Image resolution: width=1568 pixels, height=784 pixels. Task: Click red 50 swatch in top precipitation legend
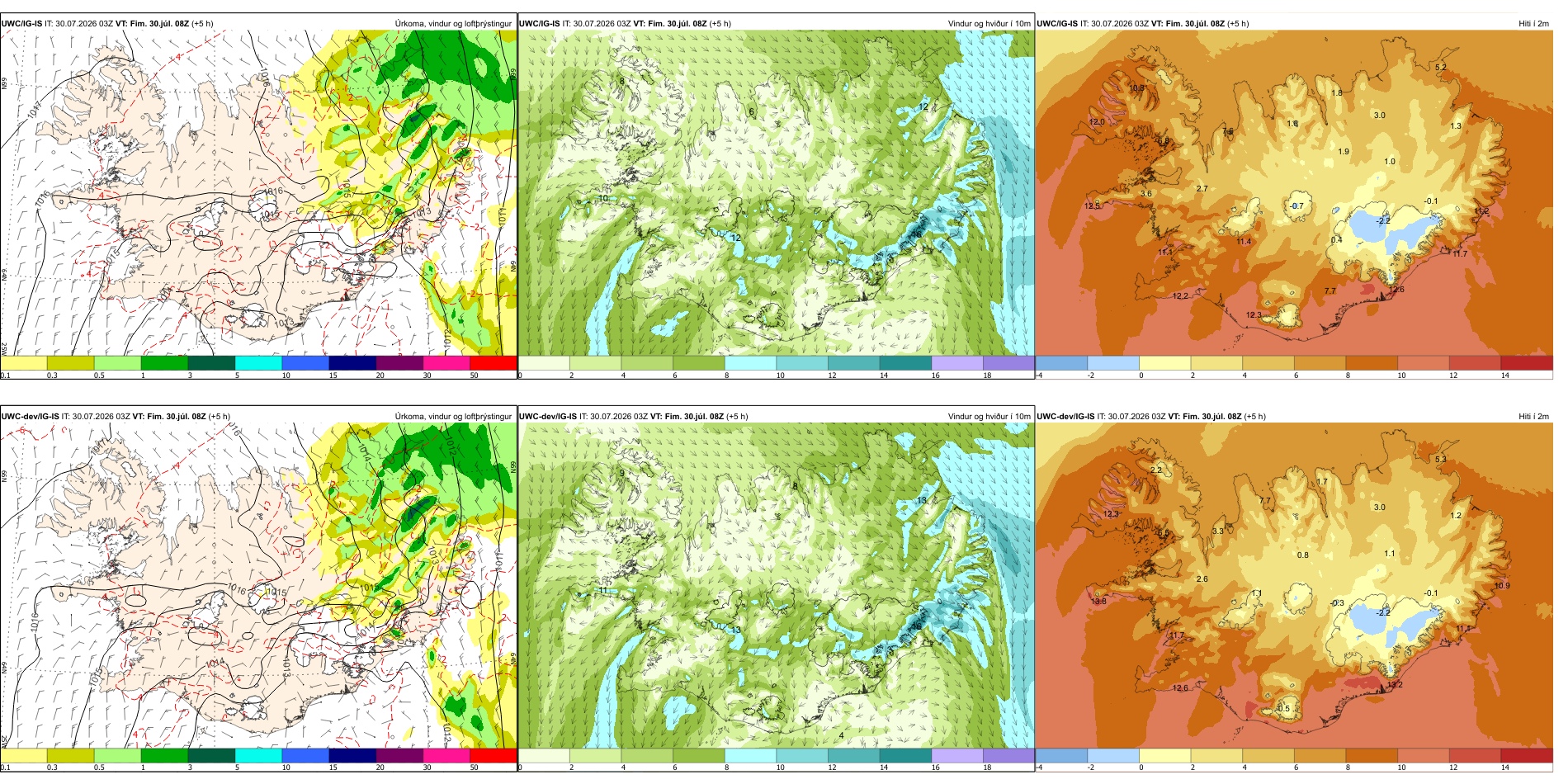coord(493,363)
